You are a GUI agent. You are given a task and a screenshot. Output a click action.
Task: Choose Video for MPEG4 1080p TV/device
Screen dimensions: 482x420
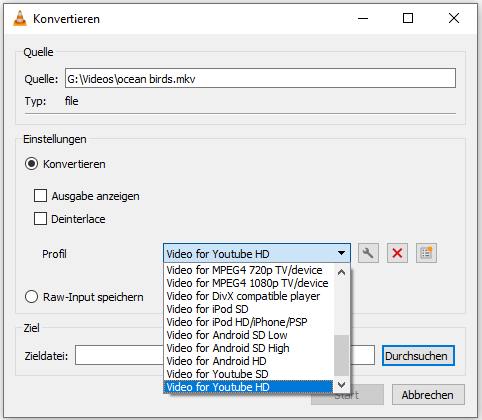[x=248, y=283]
